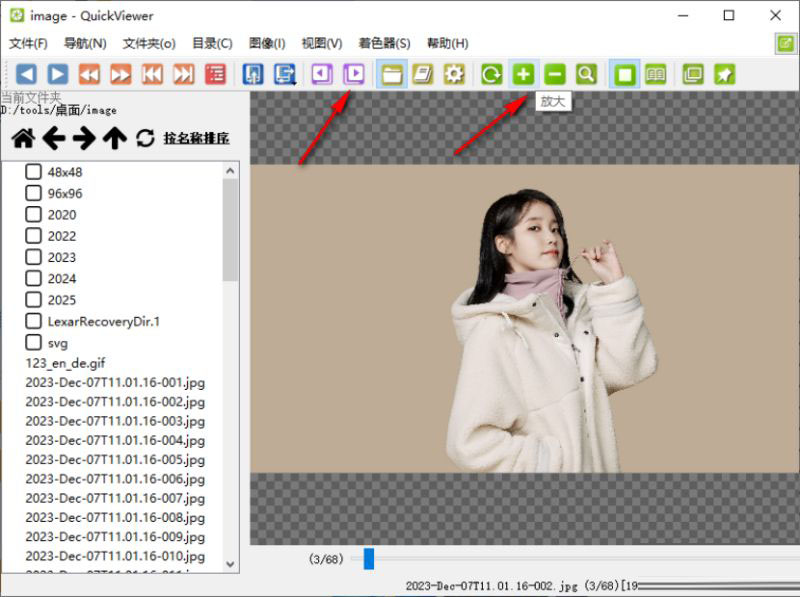Screen dimensions: 800x597
Task: Click the green fullscreen window icon
Action: [693, 74]
